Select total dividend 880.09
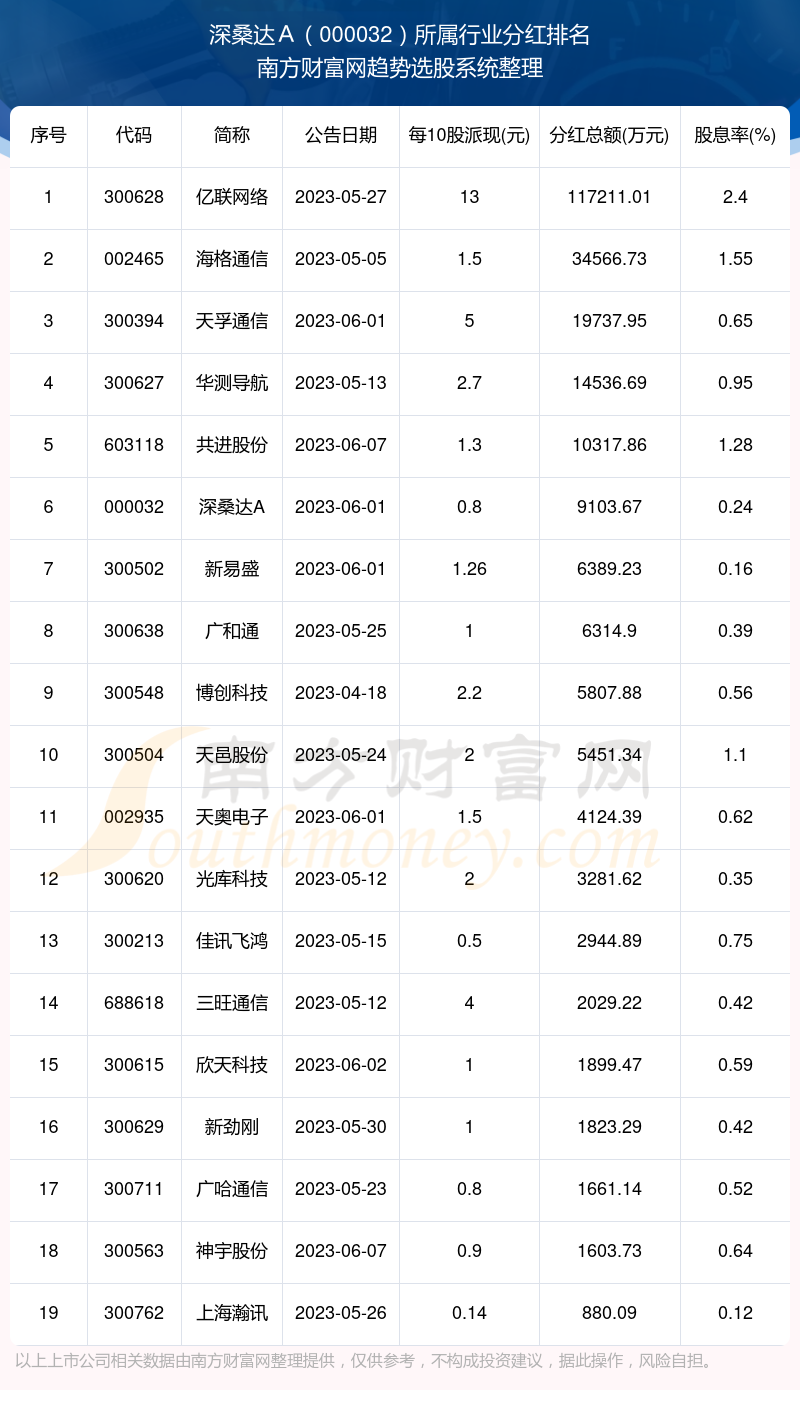Image resolution: width=800 pixels, height=1412 pixels. pos(609,1313)
